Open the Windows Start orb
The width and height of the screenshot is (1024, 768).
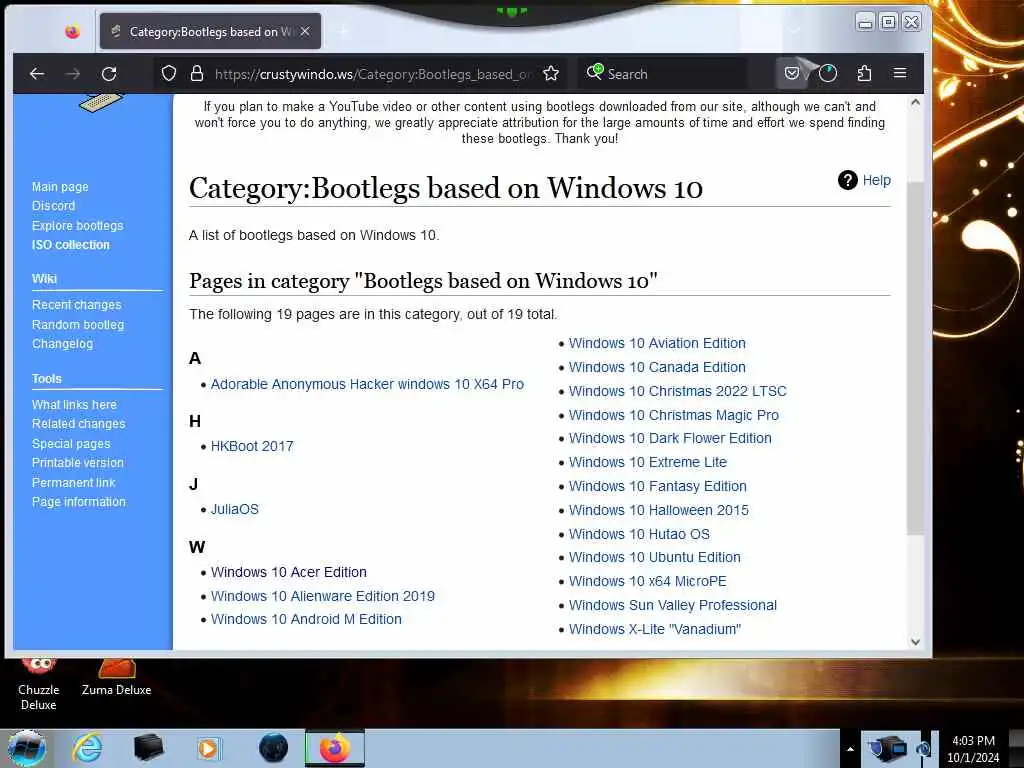27,748
